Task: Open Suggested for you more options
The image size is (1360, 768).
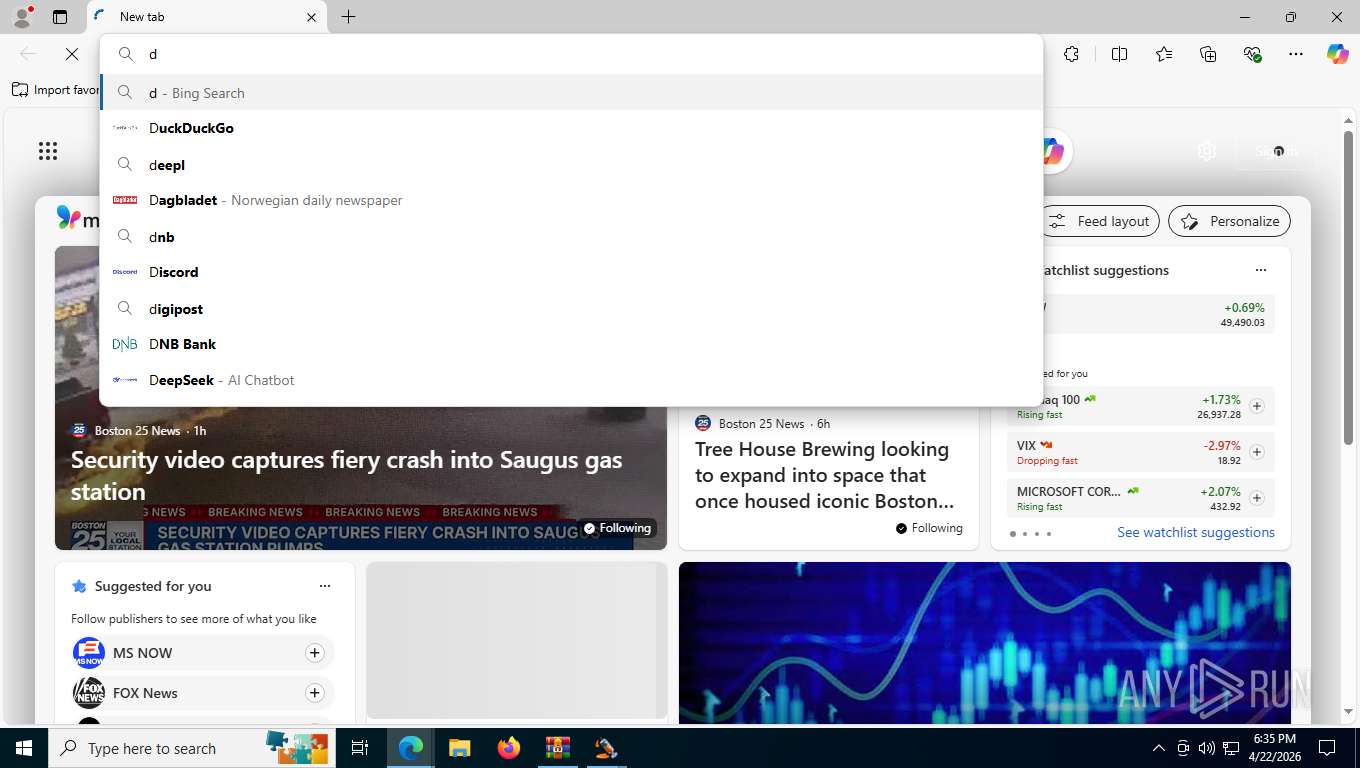Action: [x=325, y=586]
